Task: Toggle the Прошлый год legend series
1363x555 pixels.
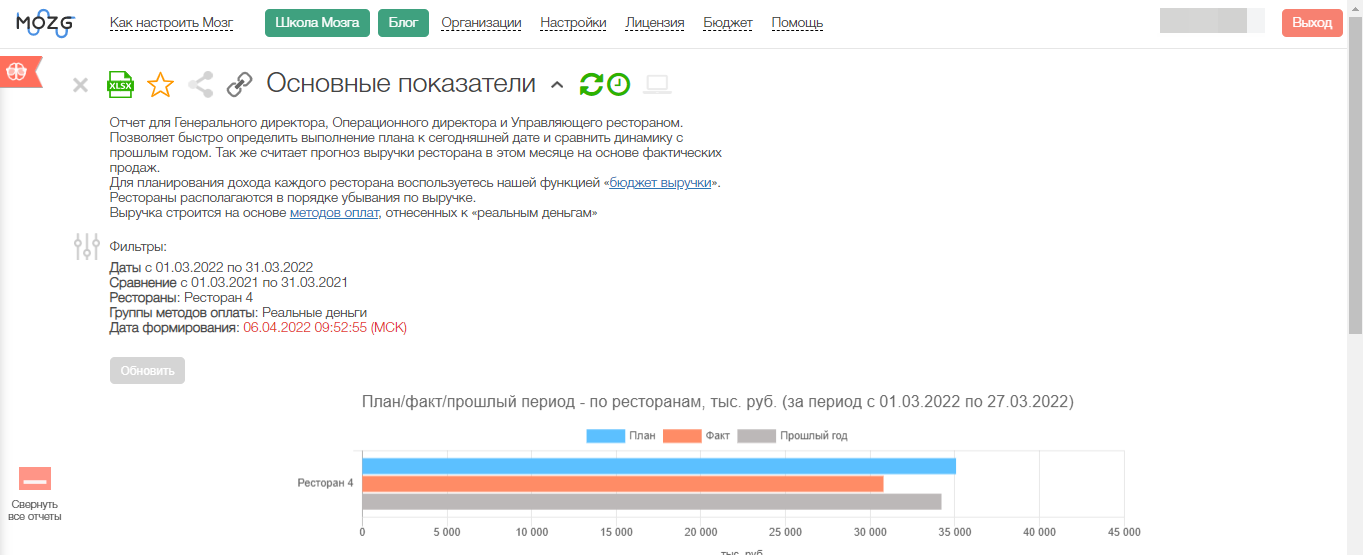Action: point(792,436)
